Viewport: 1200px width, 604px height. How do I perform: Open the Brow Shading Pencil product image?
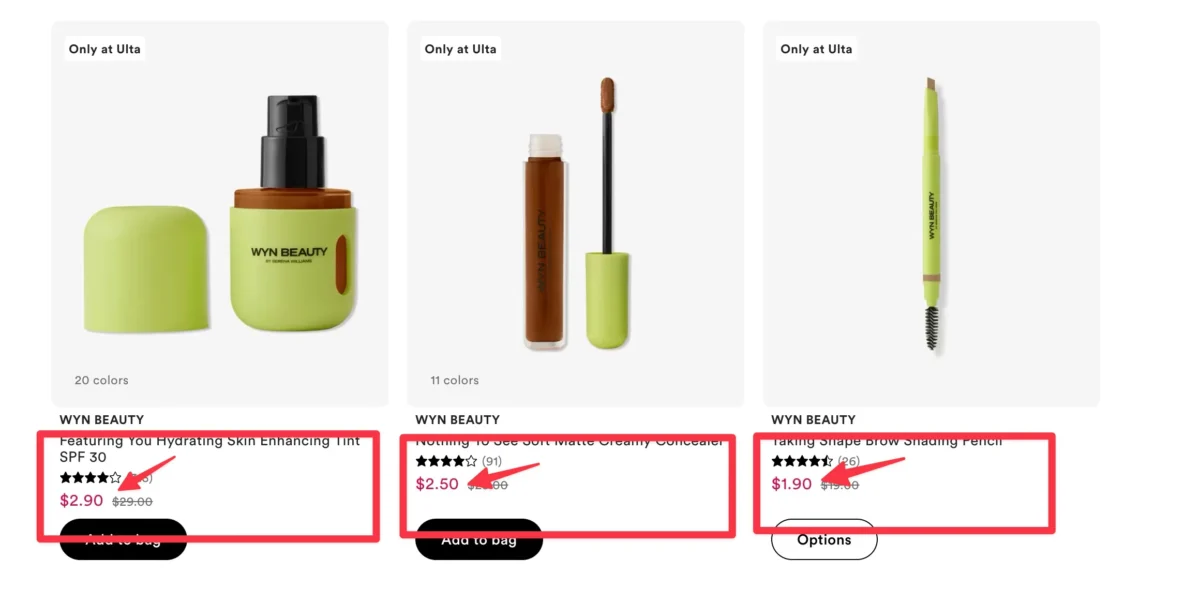932,213
